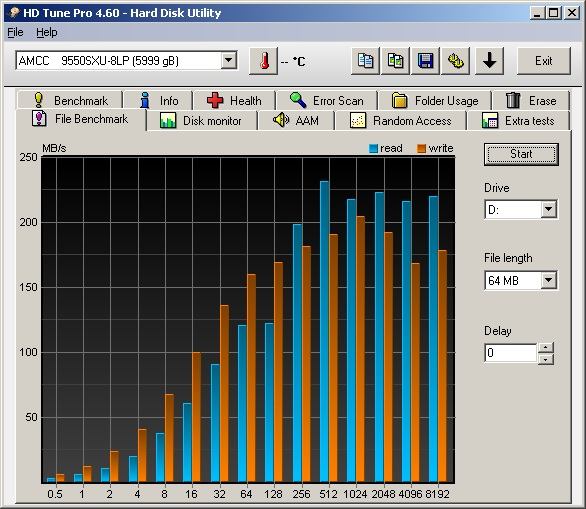Click into the Delay input field
The height and width of the screenshot is (509, 586).
point(511,353)
